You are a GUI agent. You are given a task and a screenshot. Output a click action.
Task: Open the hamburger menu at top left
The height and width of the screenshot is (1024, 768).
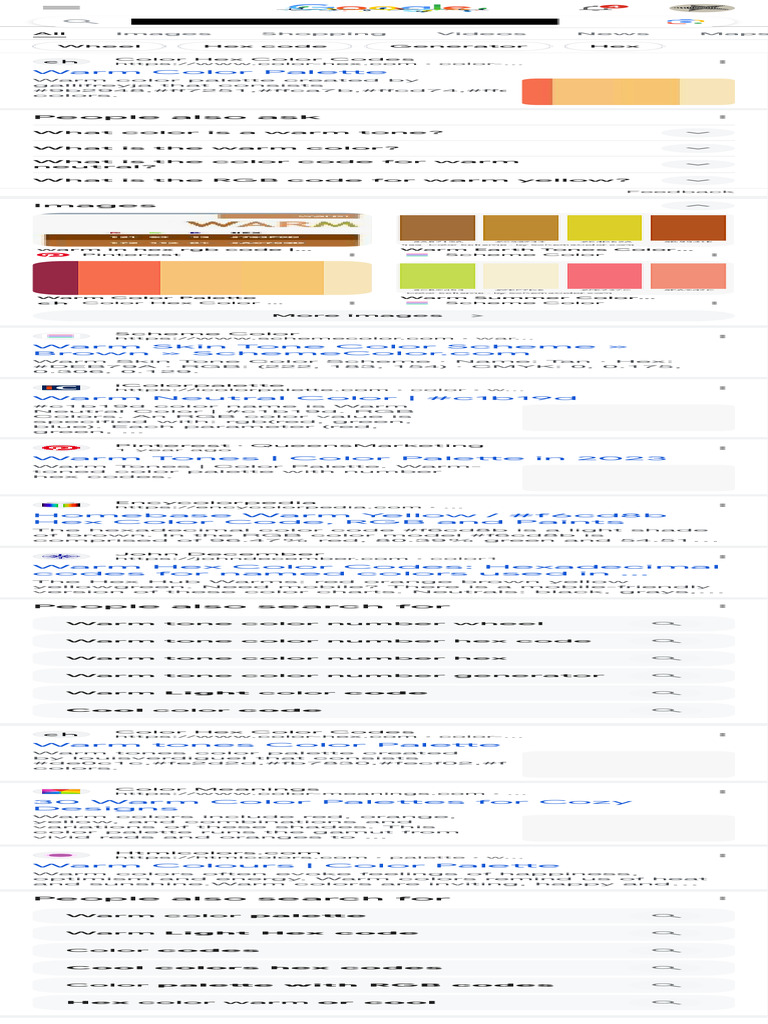pos(62,8)
